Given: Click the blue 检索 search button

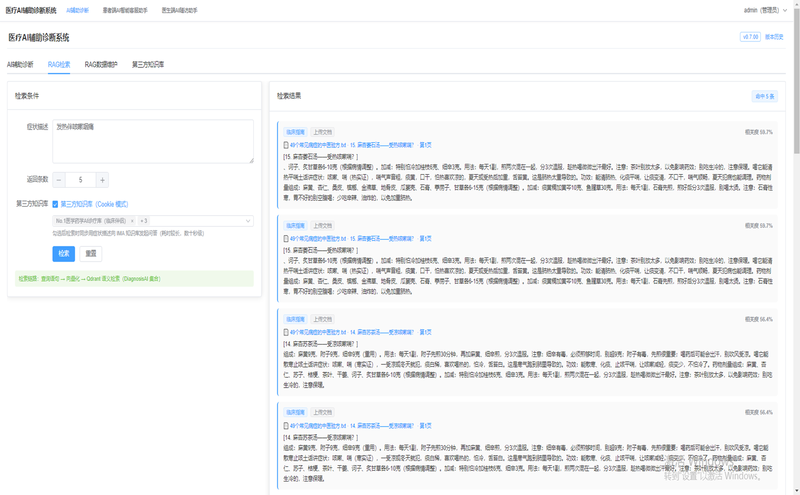Looking at the screenshot, I should (x=64, y=254).
